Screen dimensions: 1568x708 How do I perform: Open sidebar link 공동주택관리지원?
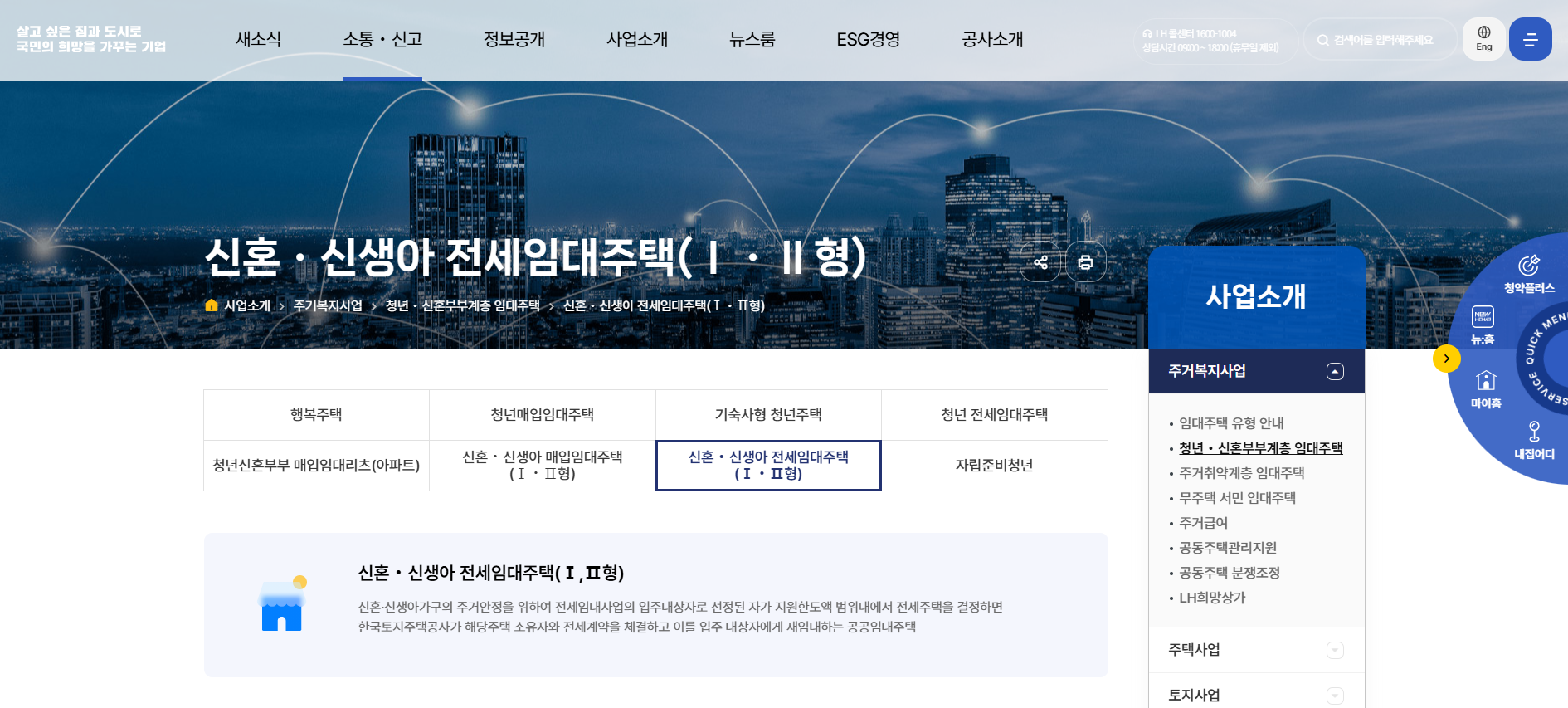tap(1228, 548)
